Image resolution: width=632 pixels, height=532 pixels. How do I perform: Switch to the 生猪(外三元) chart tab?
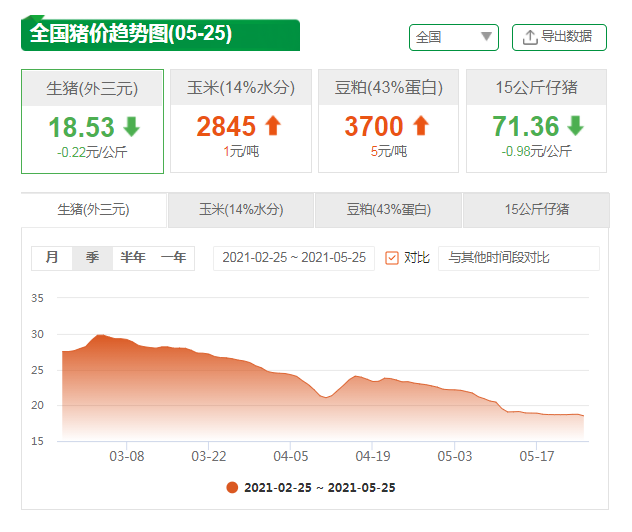click(x=94, y=210)
